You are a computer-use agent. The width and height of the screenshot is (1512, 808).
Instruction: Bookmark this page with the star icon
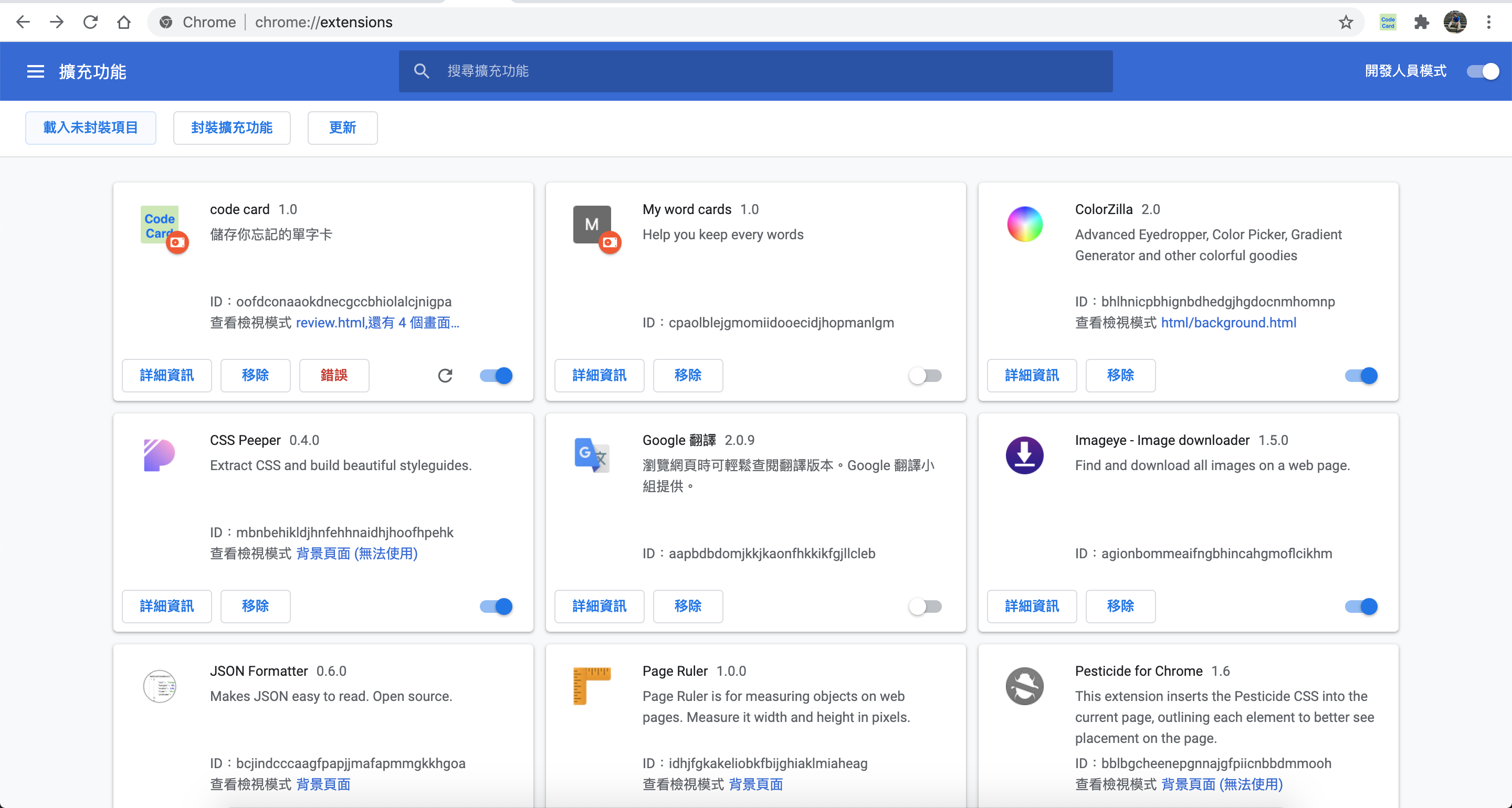(x=1346, y=22)
